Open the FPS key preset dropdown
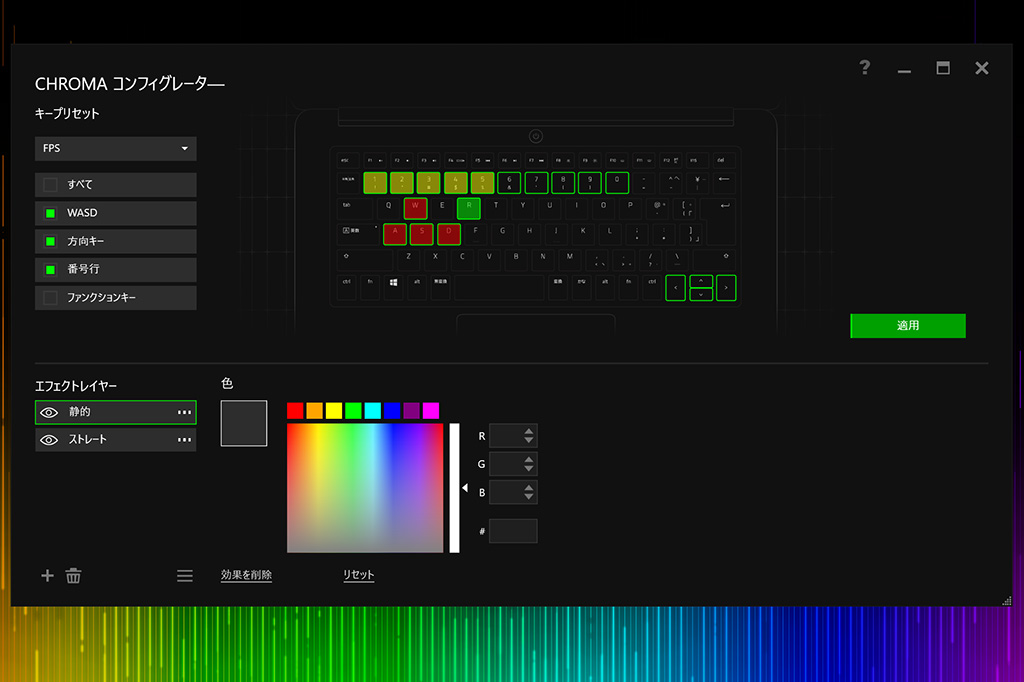This screenshot has height=682, width=1024. [x=116, y=148]
